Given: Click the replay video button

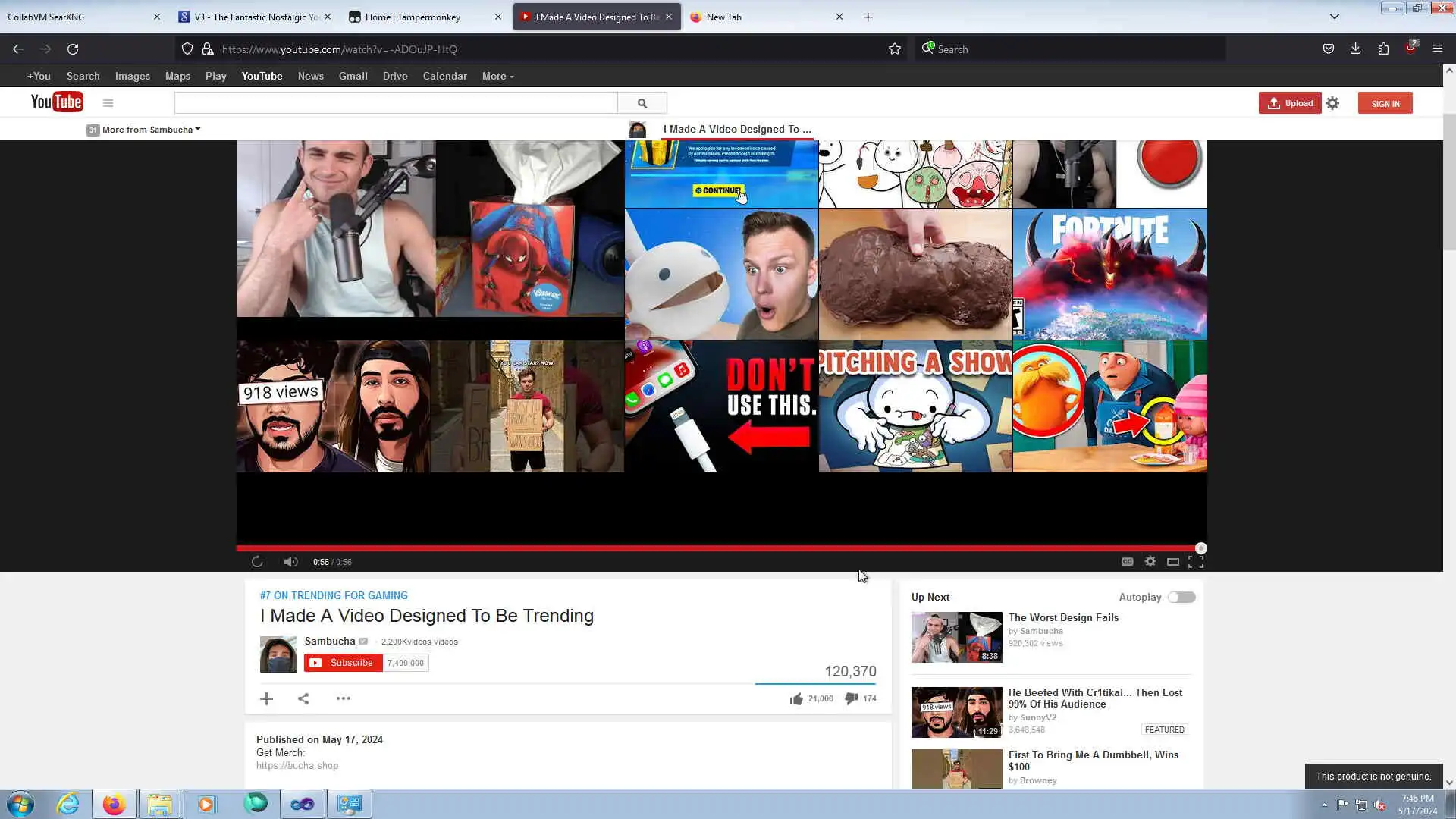Looking at the screenshot, I should 257,562.
